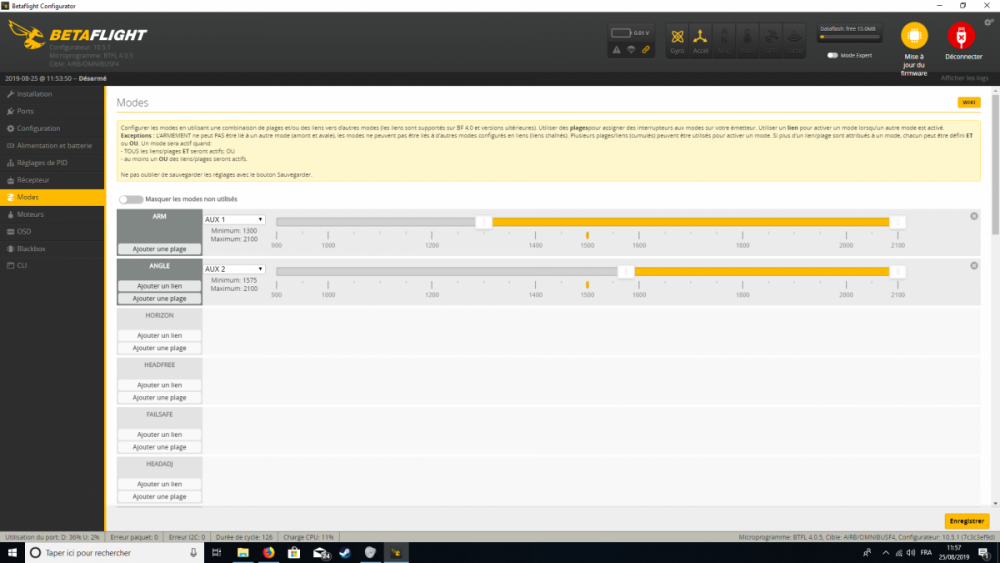Click the Betaflight bee logo
The image size is (1000, 563).
(x=27, y=34)
